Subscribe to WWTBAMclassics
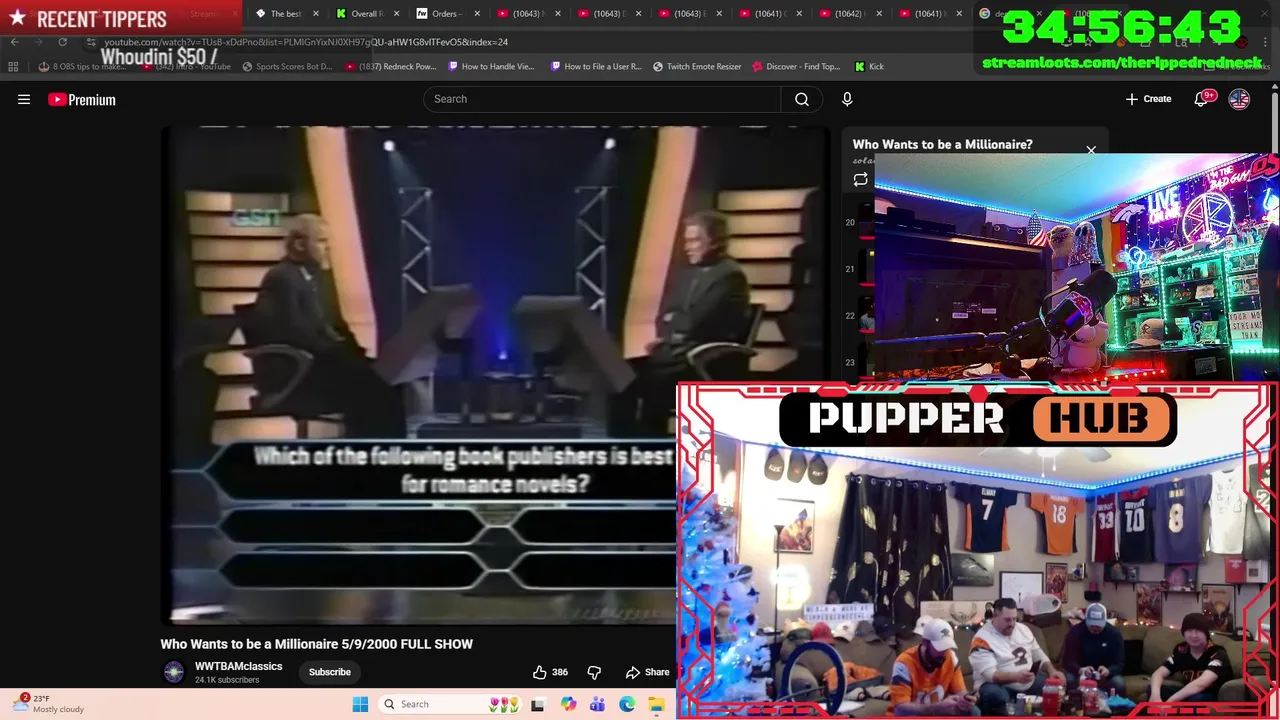The width and height of the screenshot is (1280, 720). (x=329, y=672)
